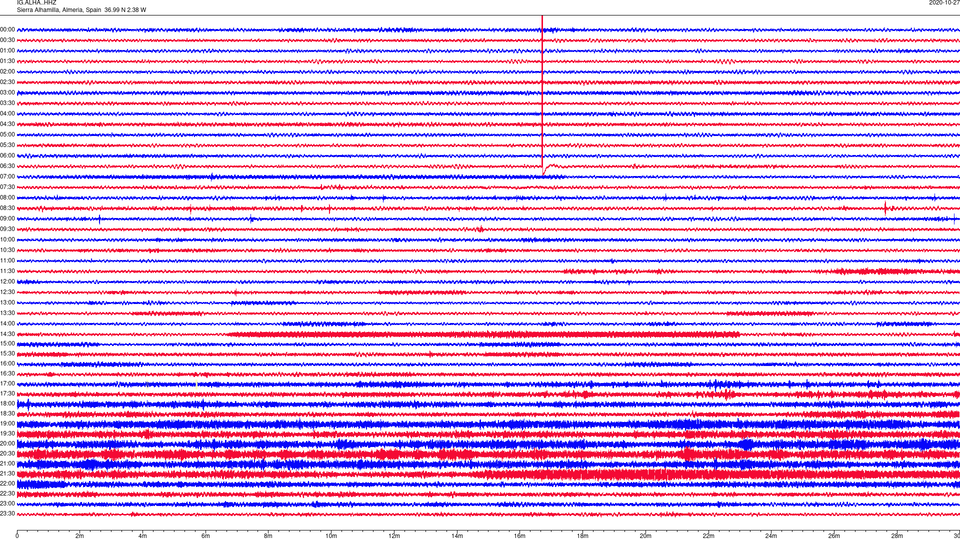The height and width of the screenshot is (540, 960).
Task: Select the 14:30 trace time label
Action: (7, 334)
